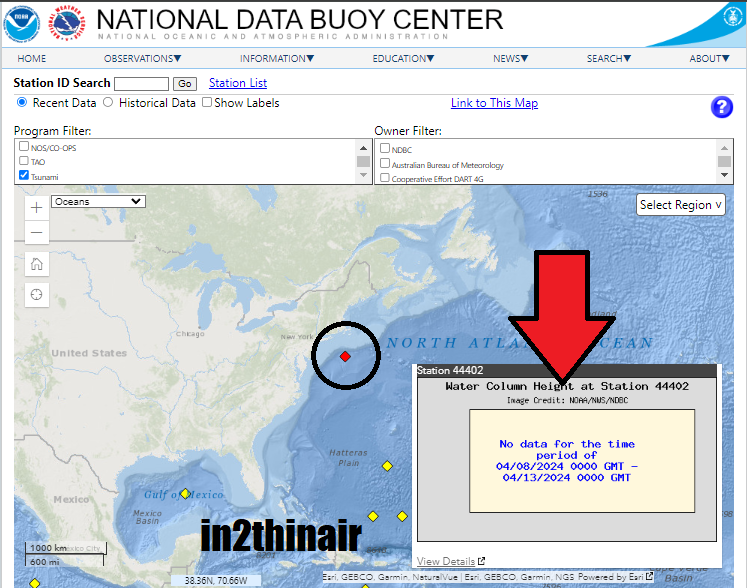This screenshot has height=588, width=747.
Task: Enable the Show Labels checkbox
Action: coord(207,102)
